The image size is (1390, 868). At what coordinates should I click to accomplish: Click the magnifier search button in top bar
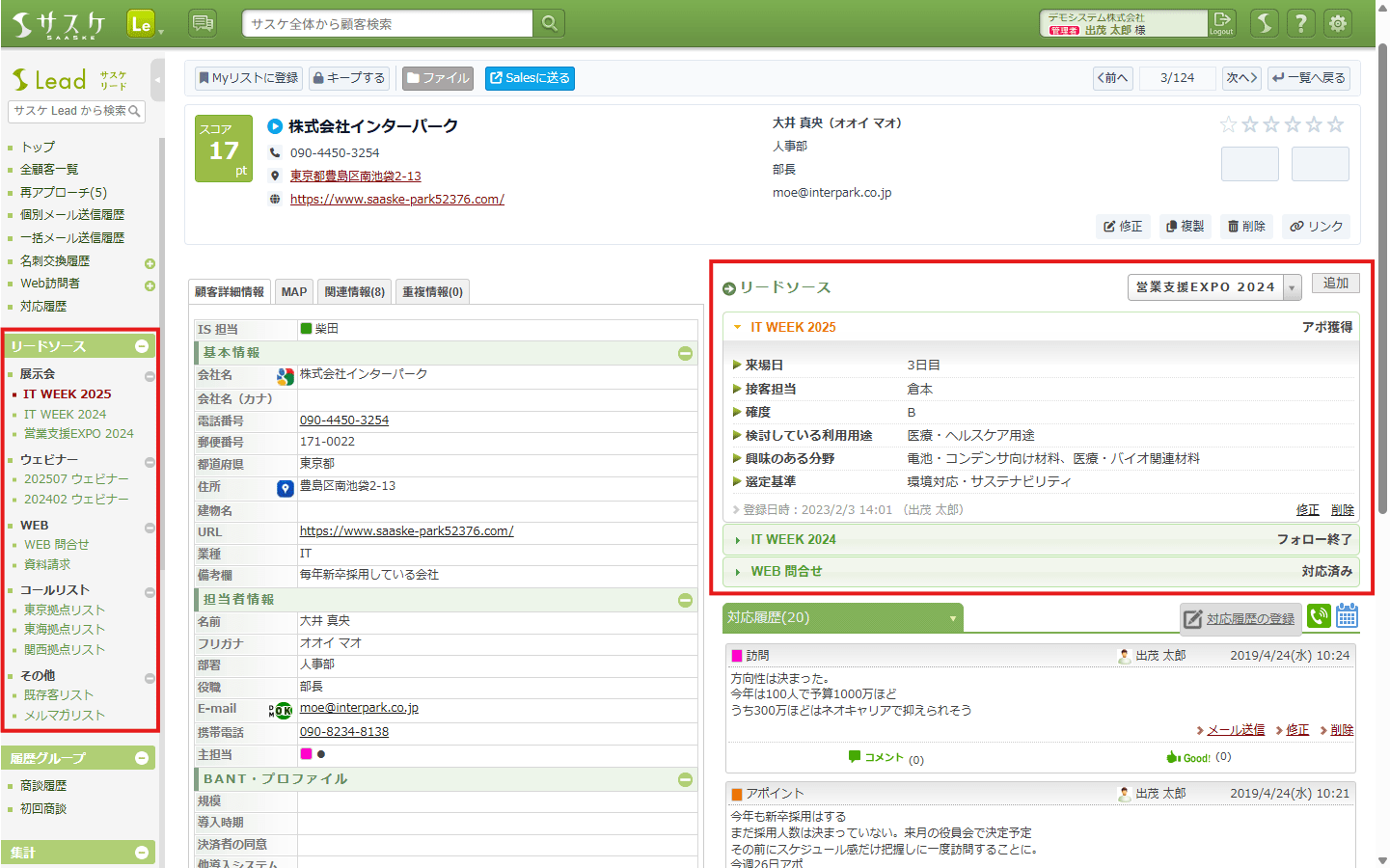(549, 23)
